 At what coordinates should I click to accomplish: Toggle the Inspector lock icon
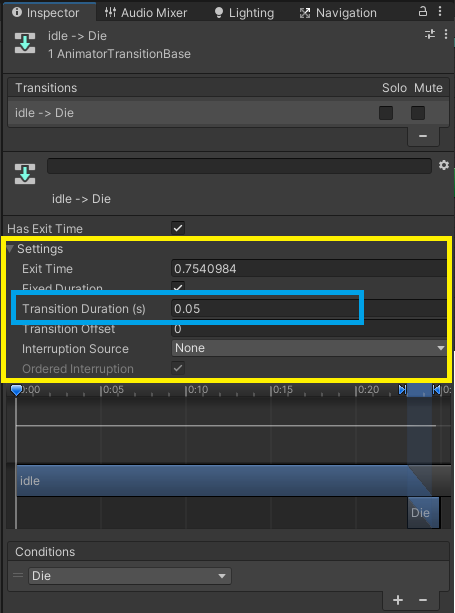pos(423,11)
